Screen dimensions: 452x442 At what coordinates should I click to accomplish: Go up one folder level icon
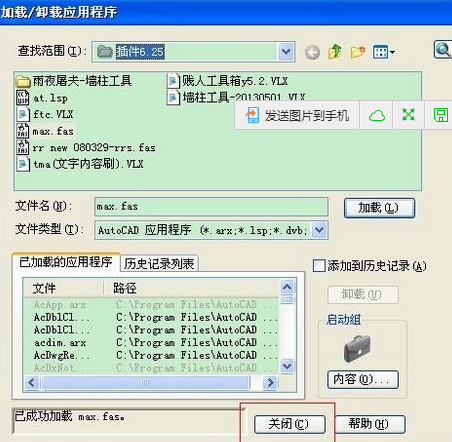tap(335, 52)
